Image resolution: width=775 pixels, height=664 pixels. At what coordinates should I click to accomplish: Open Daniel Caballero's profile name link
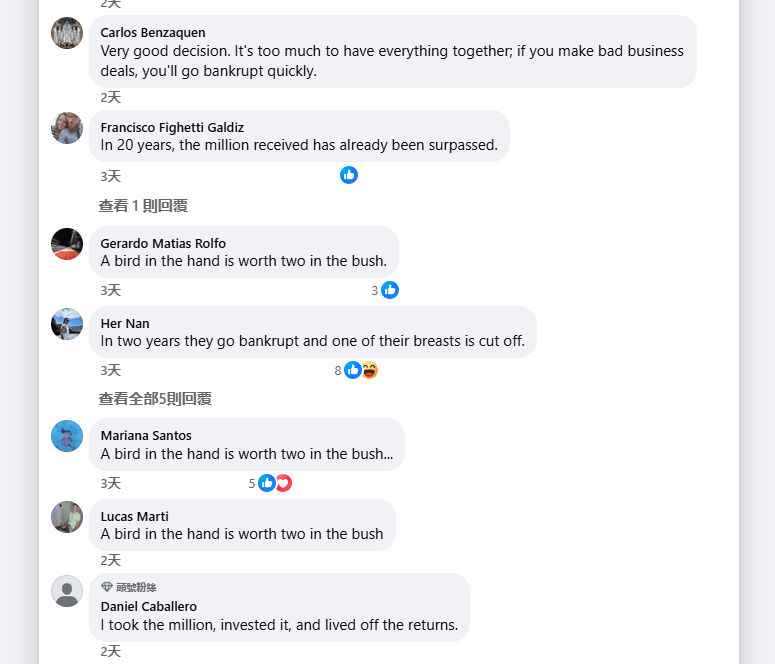pyautogui.click(x=149, y=606)
